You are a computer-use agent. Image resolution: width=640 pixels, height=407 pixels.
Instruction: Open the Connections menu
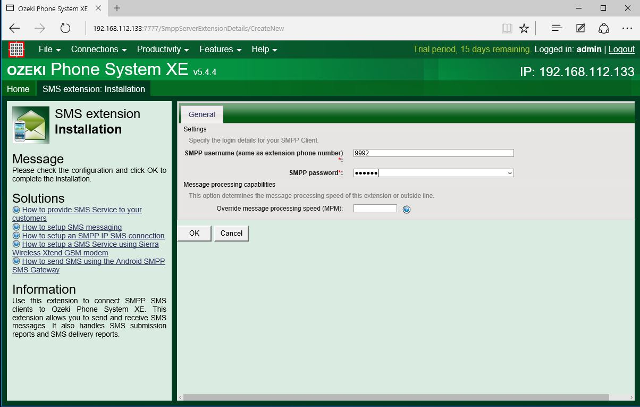coord(99,49)
